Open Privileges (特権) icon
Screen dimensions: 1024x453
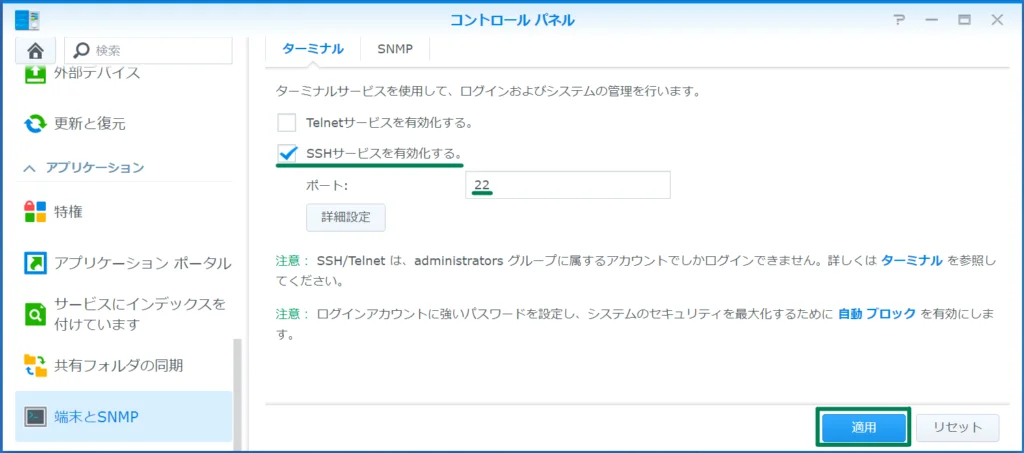[x=35, y=212]
